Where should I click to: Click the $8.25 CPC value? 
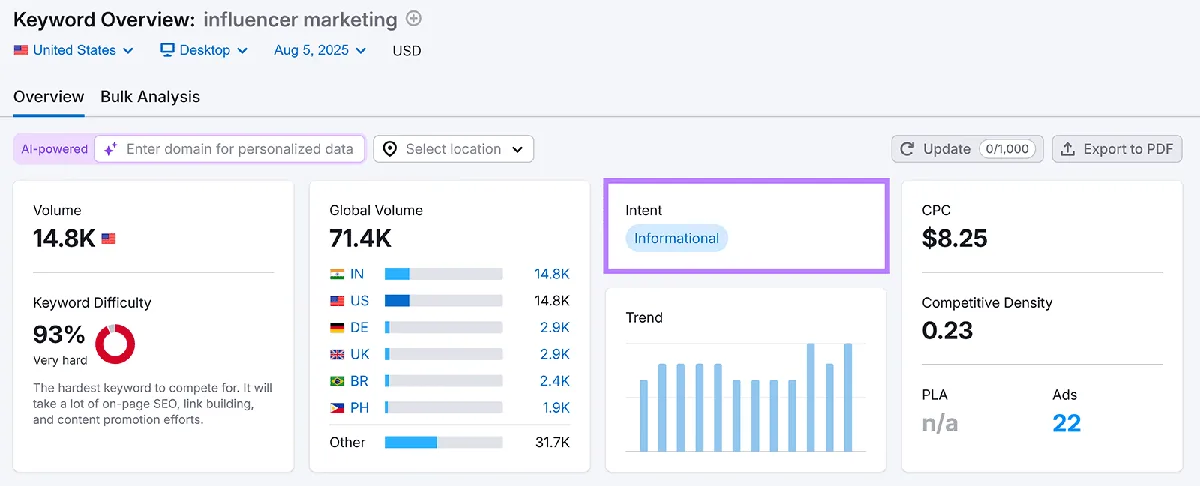pos(954,238)
